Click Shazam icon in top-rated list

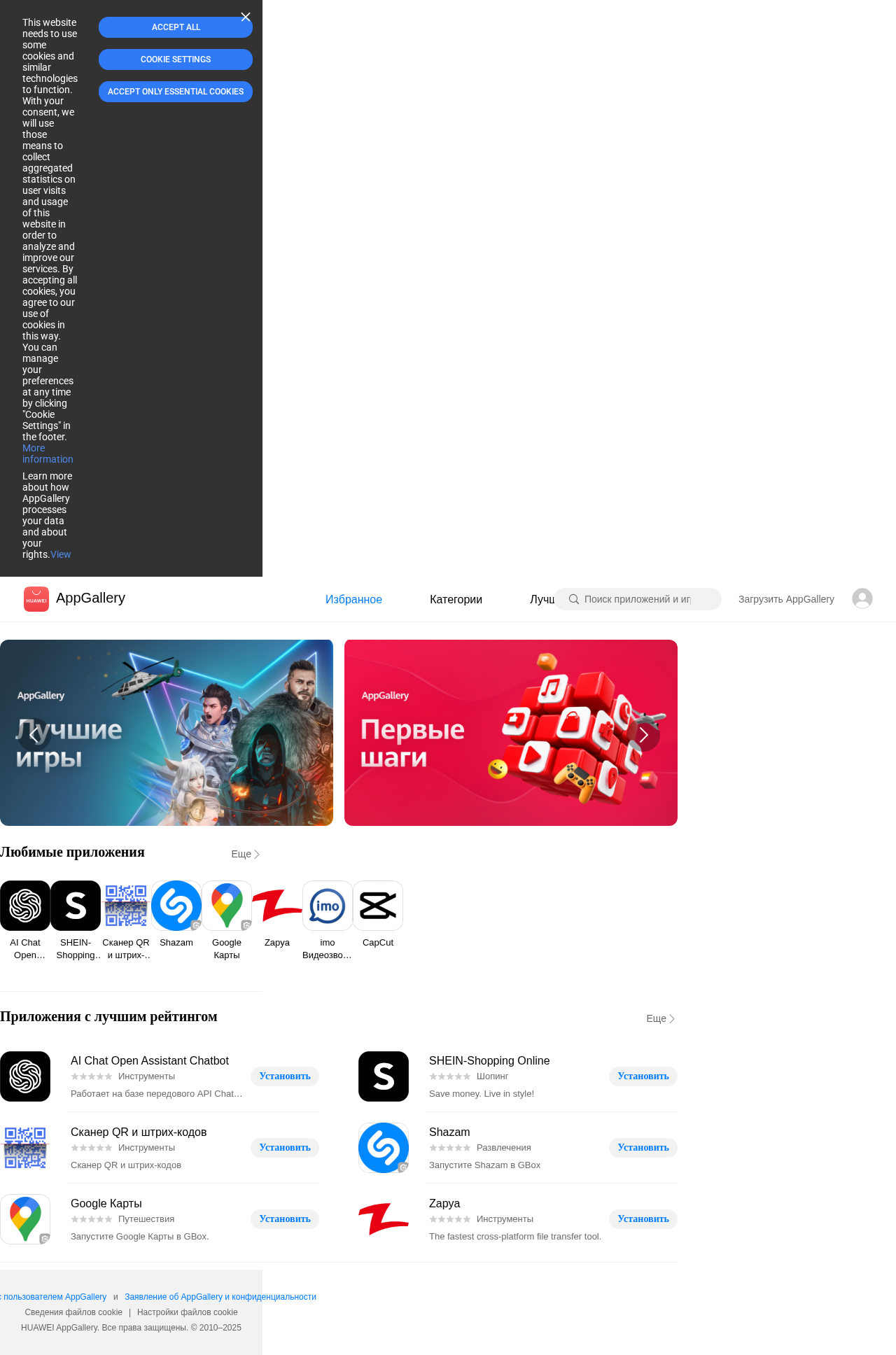[x=384, y=1148]
